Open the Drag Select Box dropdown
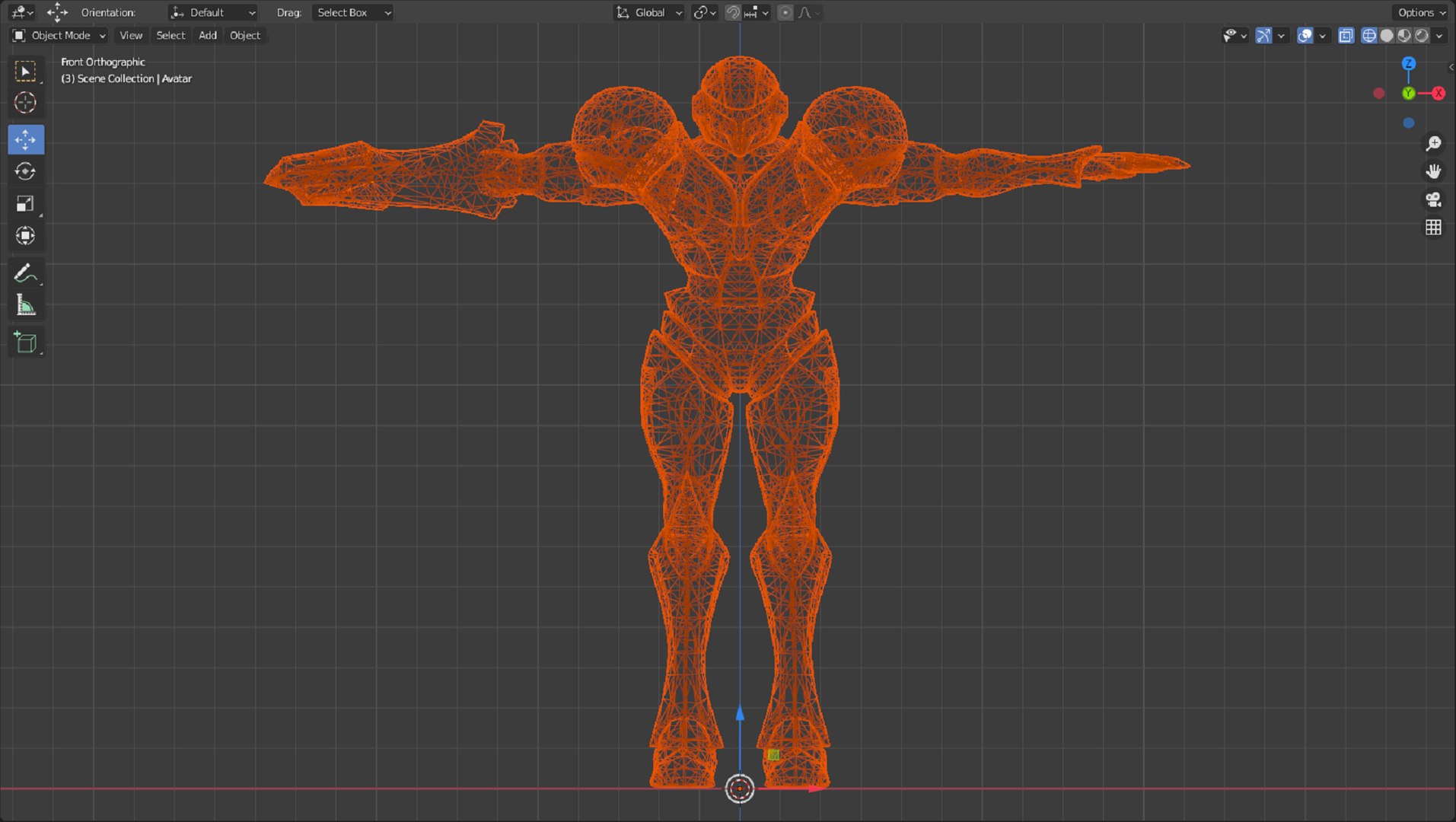 pos(353,12)
